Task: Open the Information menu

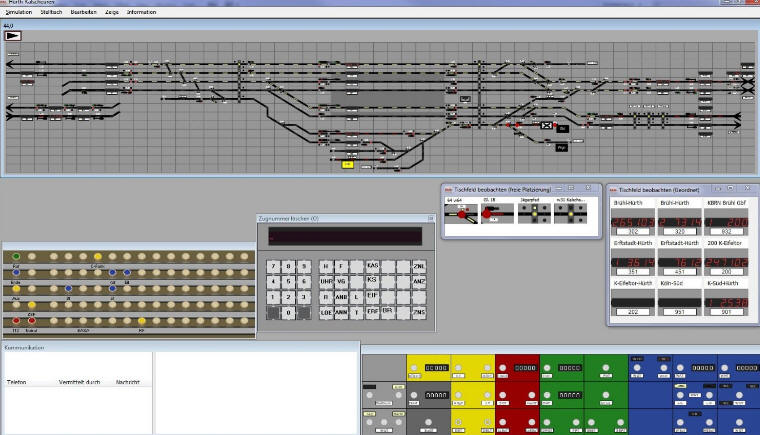Action: 141,12
